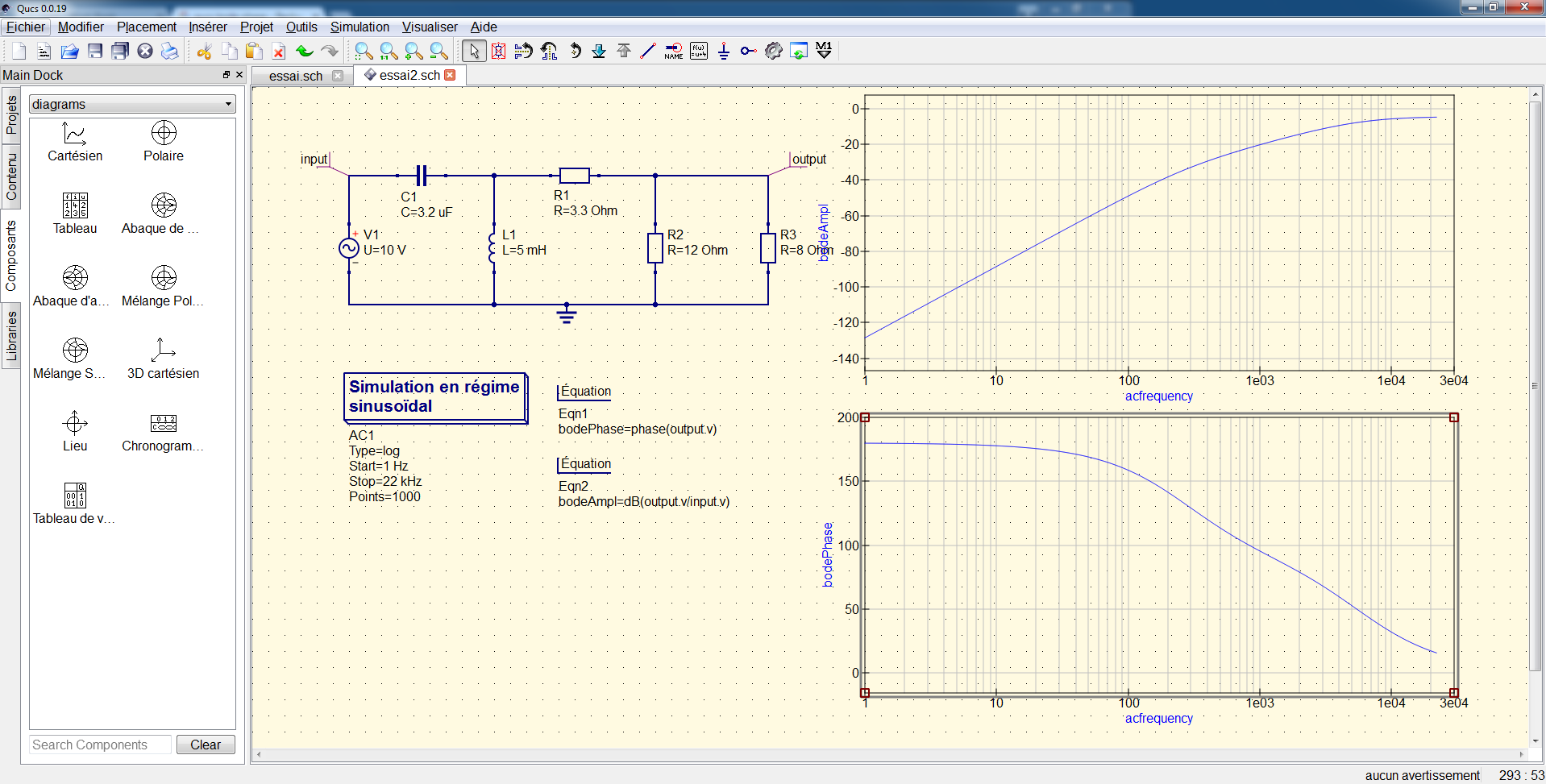This screenshot has height=784, width=1546.
Task: Click the set marker M1 icon
Action: point(824,51)
